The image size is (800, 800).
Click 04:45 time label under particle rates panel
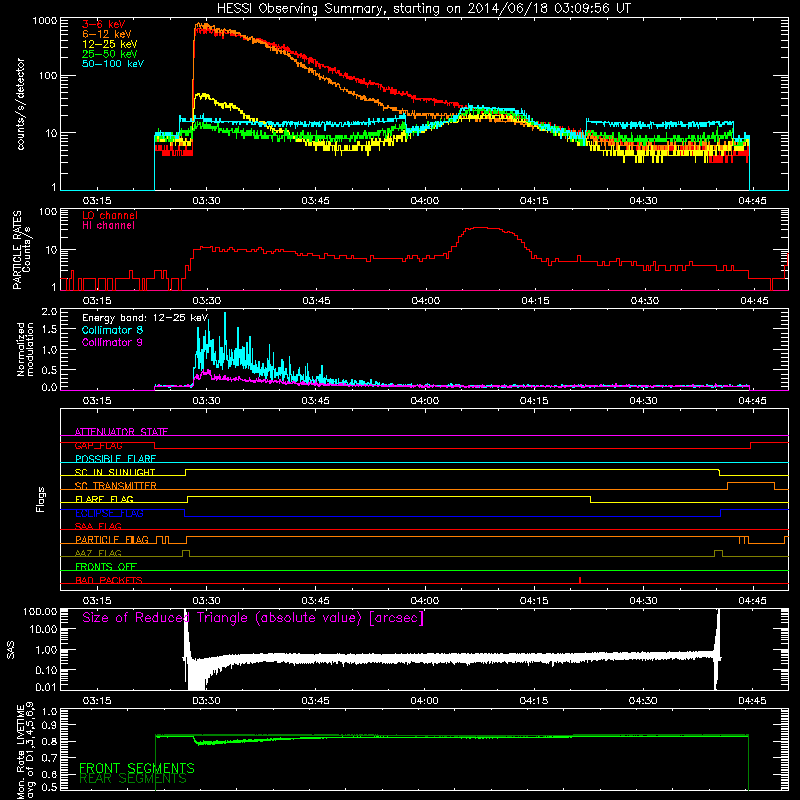pos(754,301)
